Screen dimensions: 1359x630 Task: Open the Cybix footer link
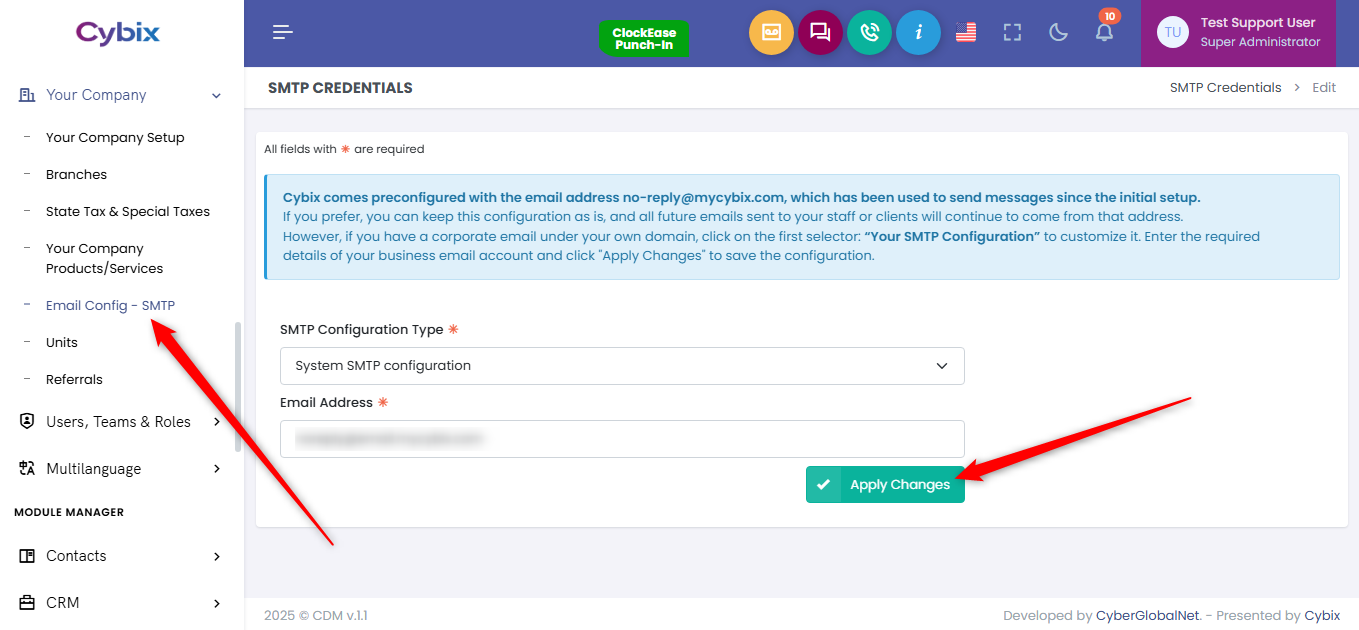coord(1322,616)
